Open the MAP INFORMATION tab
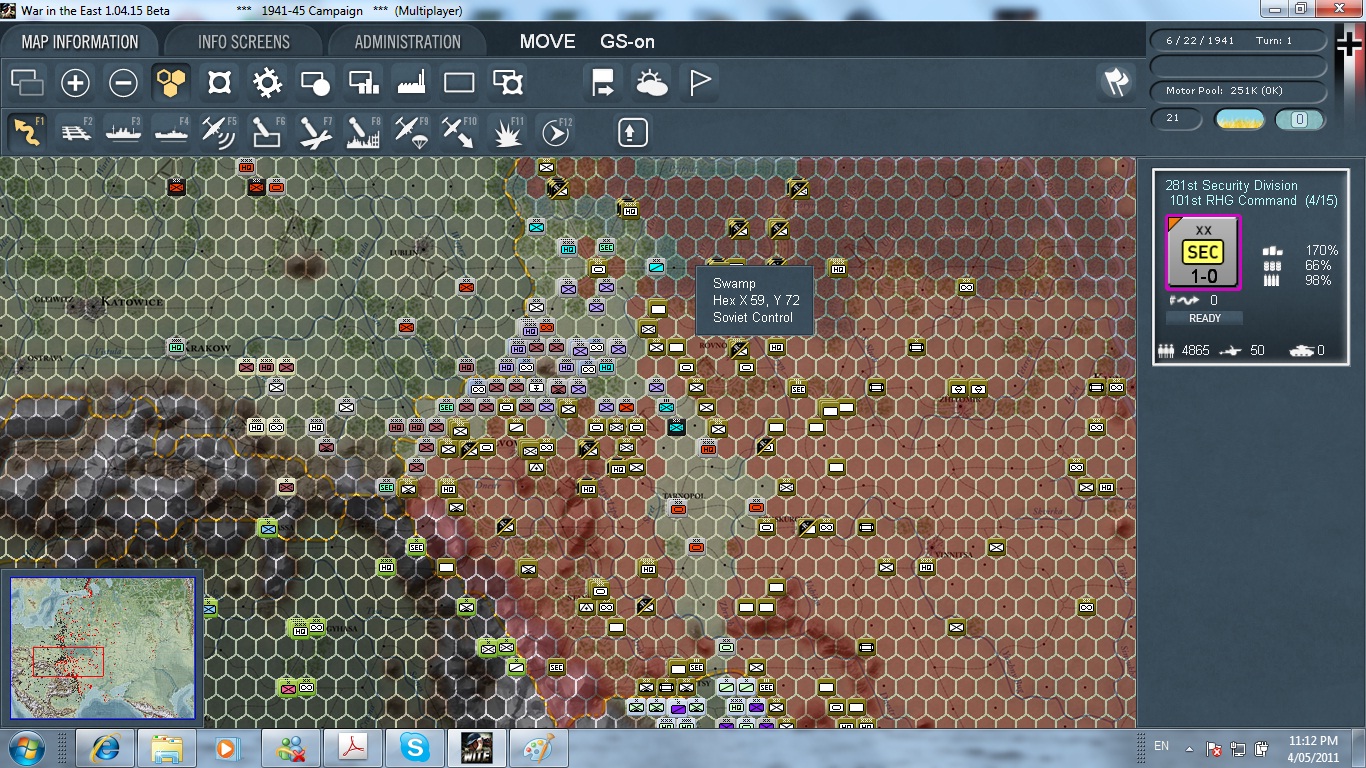 [80, 42]
